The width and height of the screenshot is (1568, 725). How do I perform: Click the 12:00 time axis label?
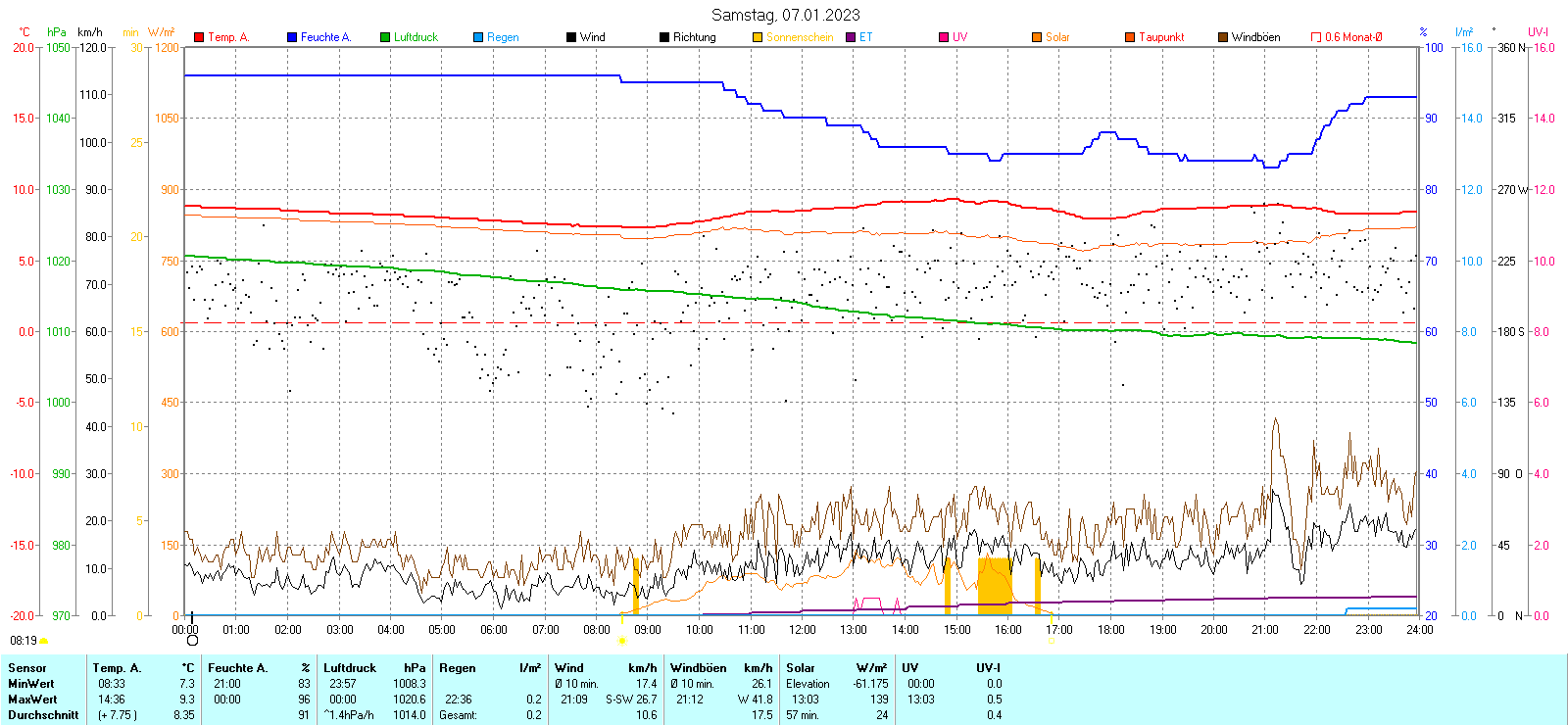point(803,630)
